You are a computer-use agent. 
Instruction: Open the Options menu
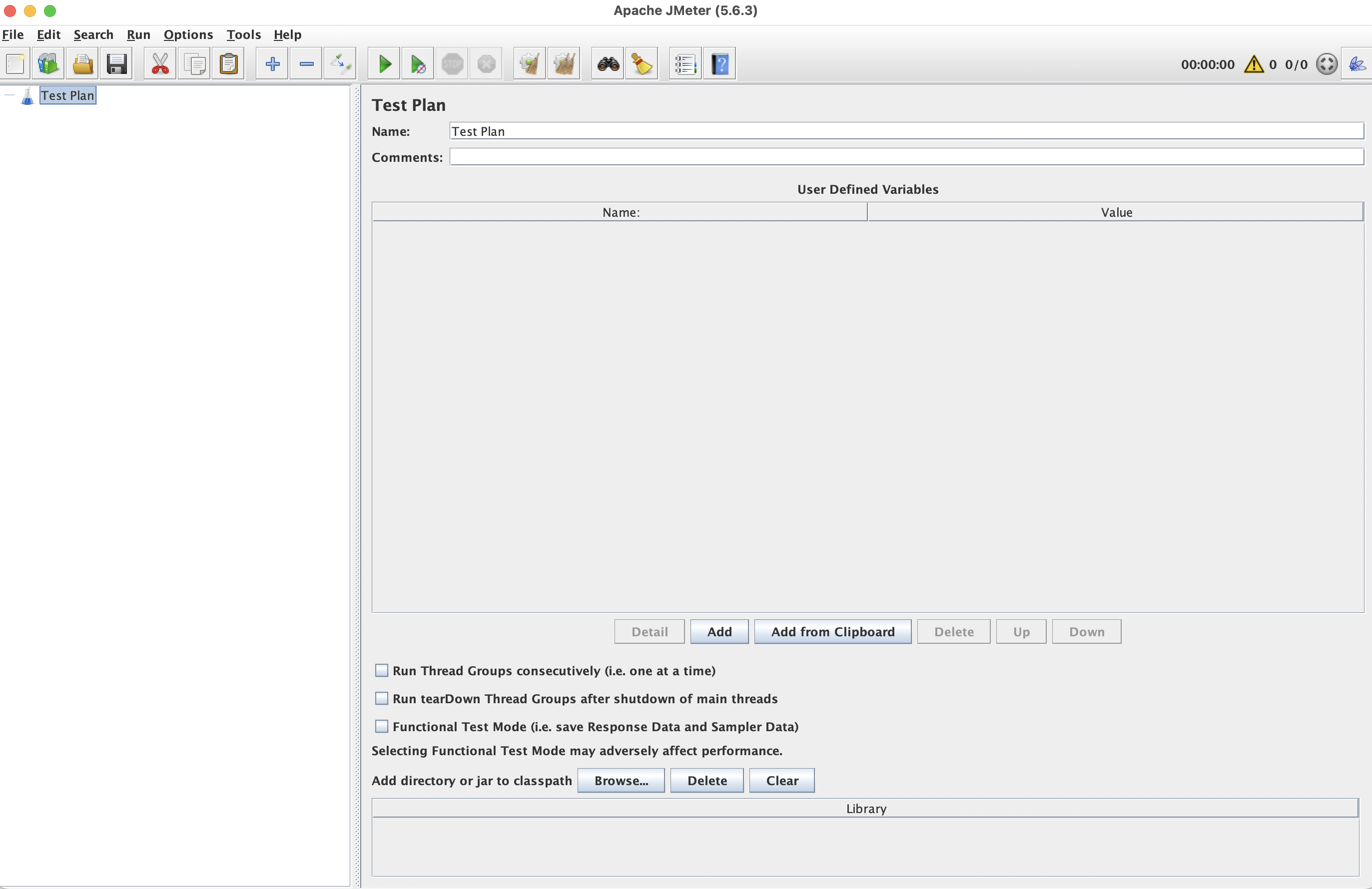[188, 34]
